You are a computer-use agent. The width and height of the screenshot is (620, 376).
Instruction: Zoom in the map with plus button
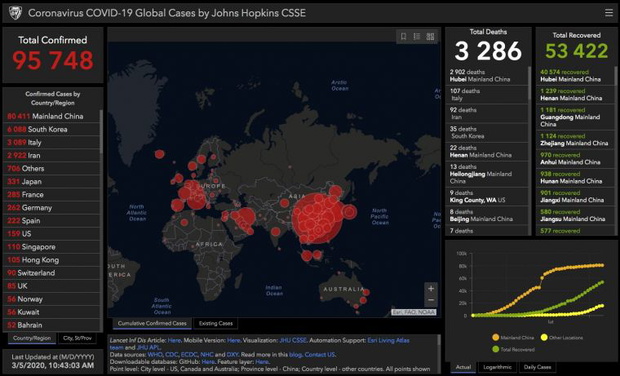tap(431, 288)
